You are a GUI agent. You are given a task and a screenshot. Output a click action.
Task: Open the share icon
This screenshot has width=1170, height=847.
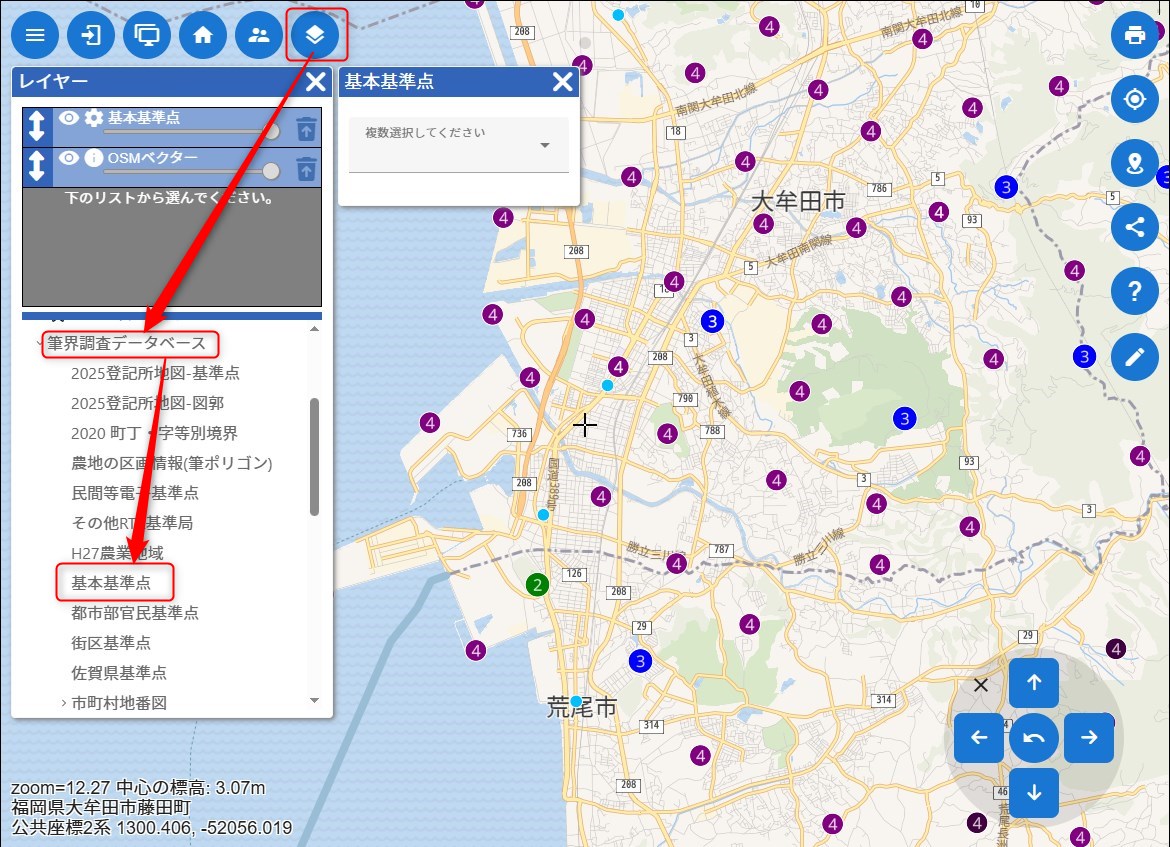point(1134,226)
